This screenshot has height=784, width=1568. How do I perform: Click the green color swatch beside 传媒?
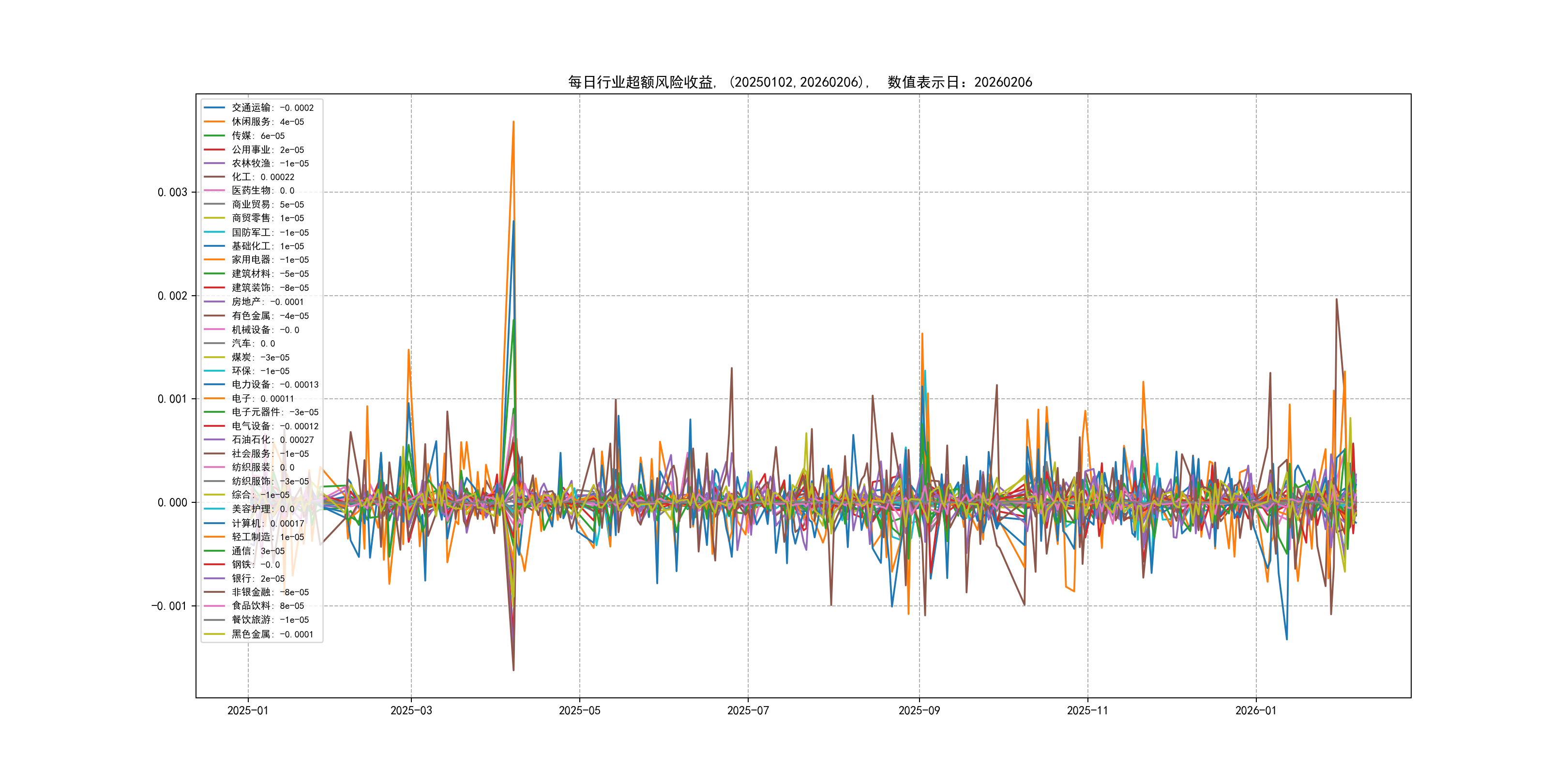[214, 136]
